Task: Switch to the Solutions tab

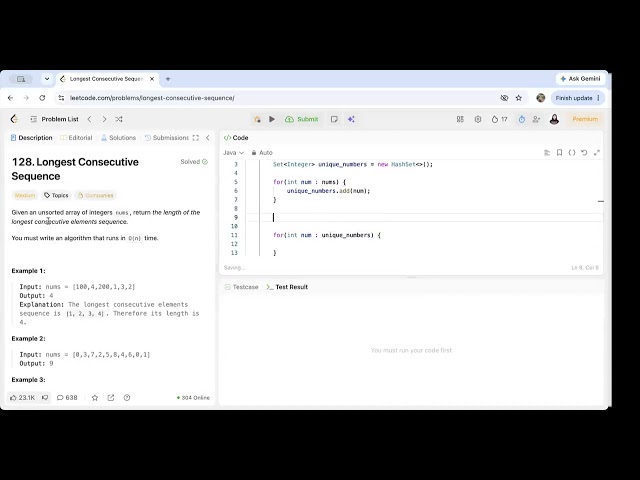Action: pyautogui.click(x=118, y=138)
